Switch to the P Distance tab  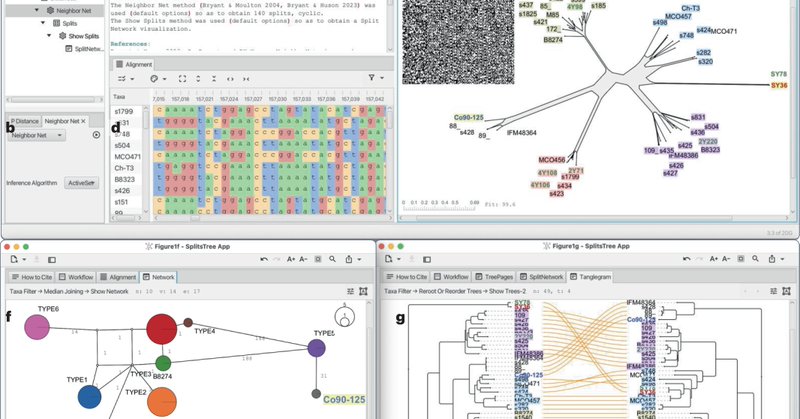(24, 121)
